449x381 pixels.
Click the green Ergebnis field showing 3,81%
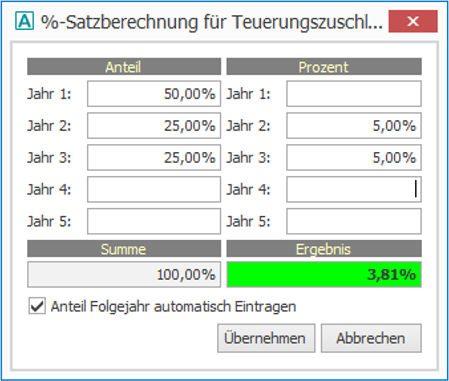pos(324,275)
